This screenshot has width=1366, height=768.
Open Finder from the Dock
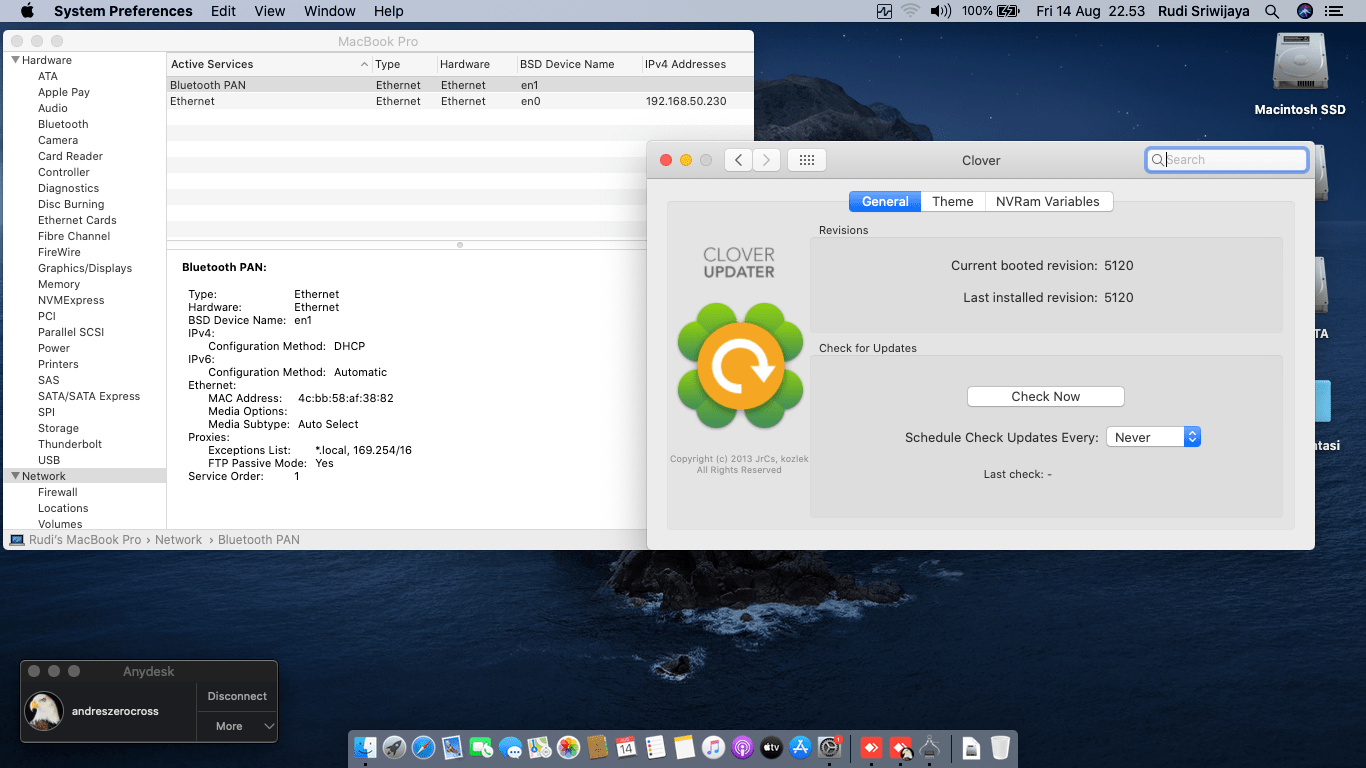(365, 747)
